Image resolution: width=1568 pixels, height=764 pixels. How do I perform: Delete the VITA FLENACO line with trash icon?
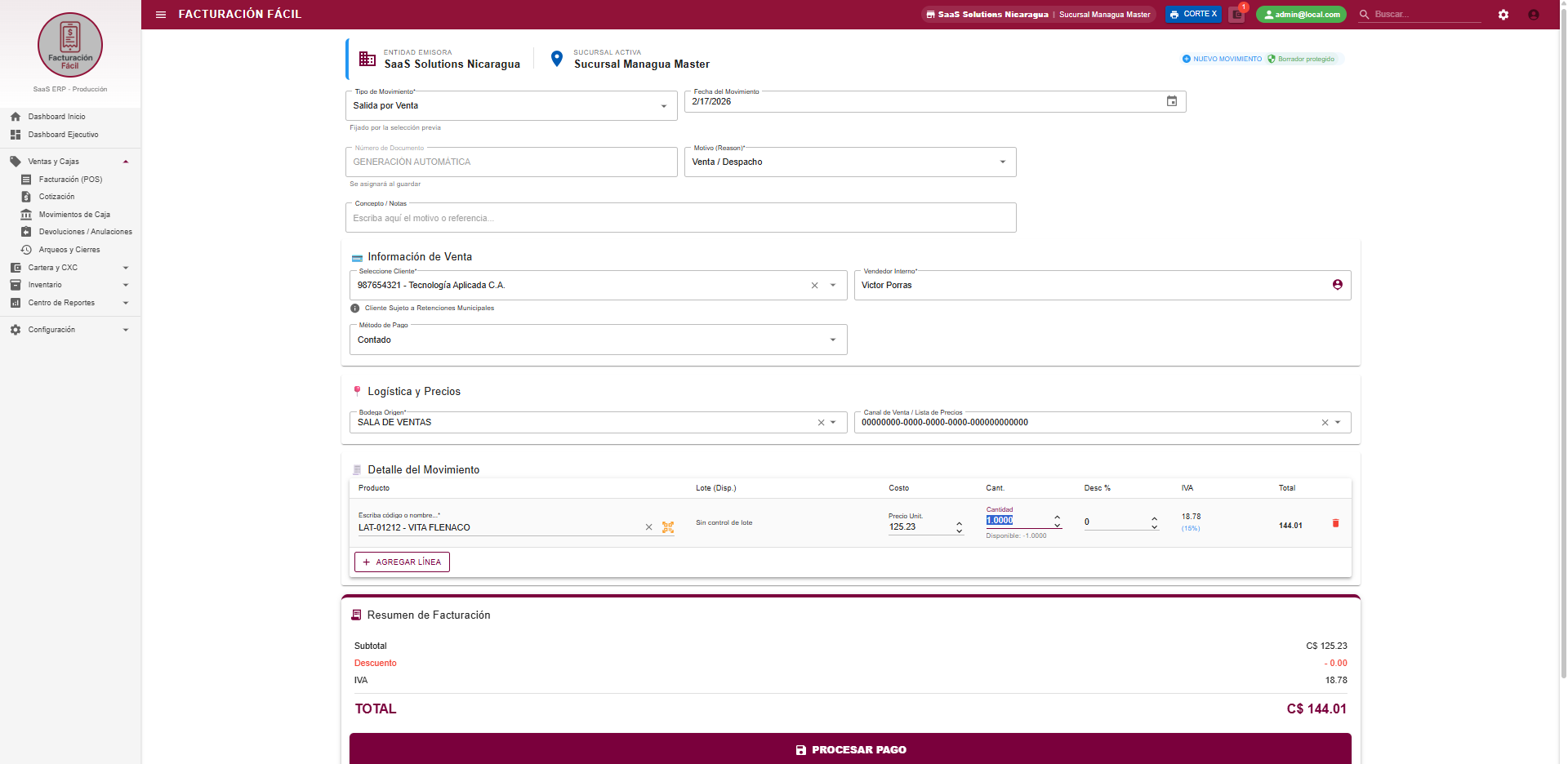point(1336,523)
